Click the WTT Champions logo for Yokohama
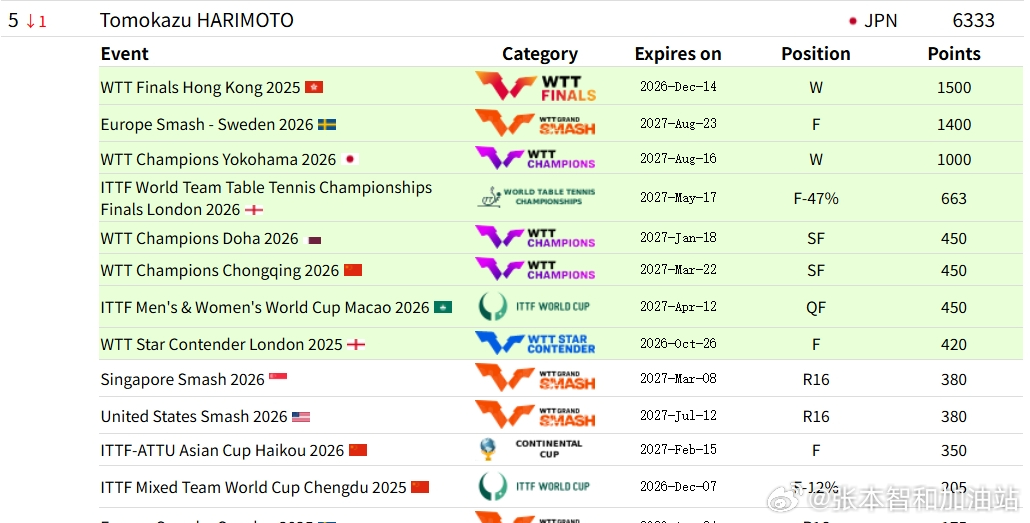1030x523 pixels. (535, 158)
